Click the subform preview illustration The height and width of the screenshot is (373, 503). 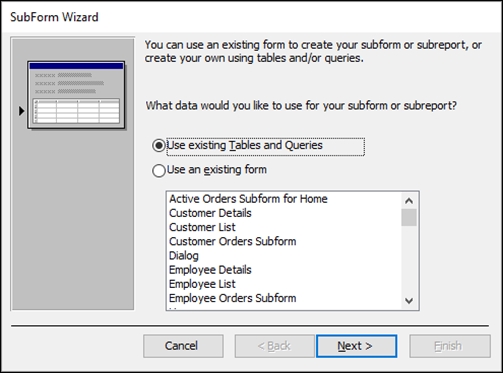click(x=76, y=95)
